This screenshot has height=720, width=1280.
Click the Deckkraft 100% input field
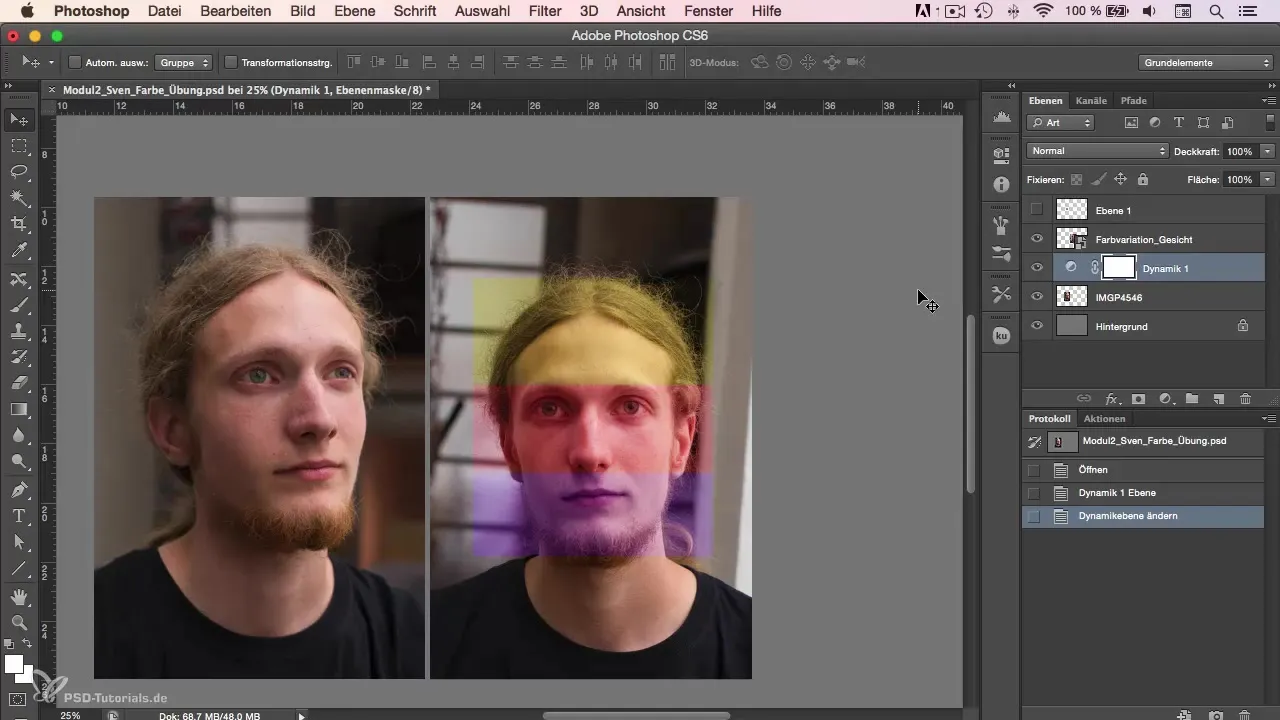click(1239, 151)
